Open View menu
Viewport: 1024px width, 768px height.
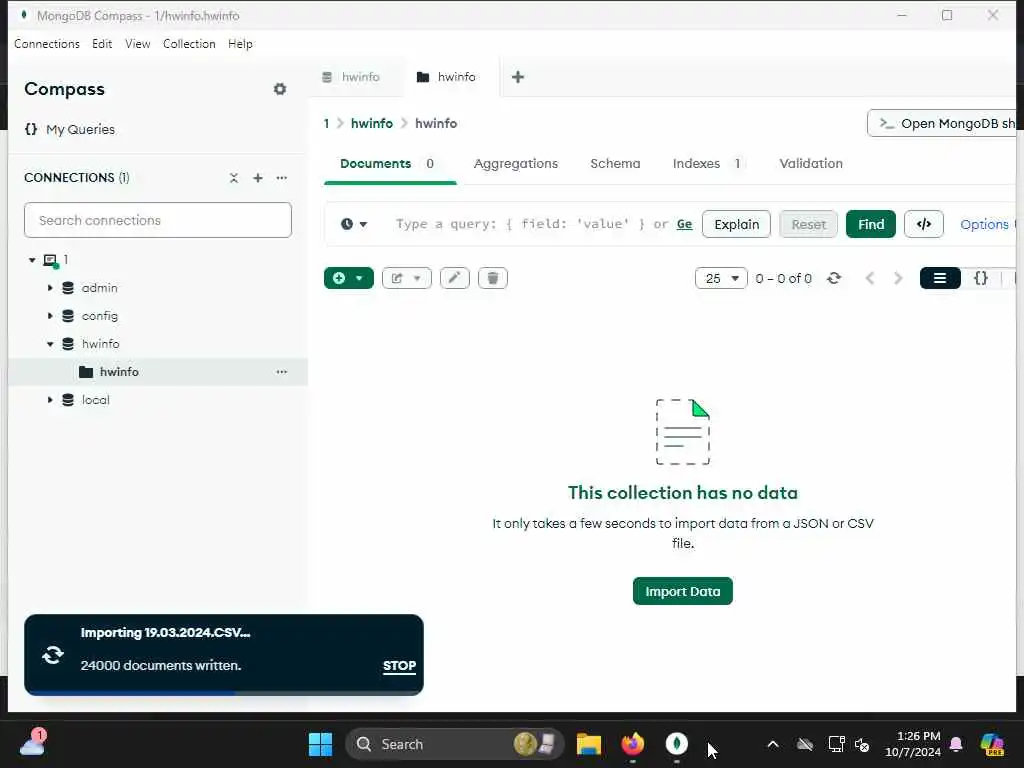[x=138, y=44]
